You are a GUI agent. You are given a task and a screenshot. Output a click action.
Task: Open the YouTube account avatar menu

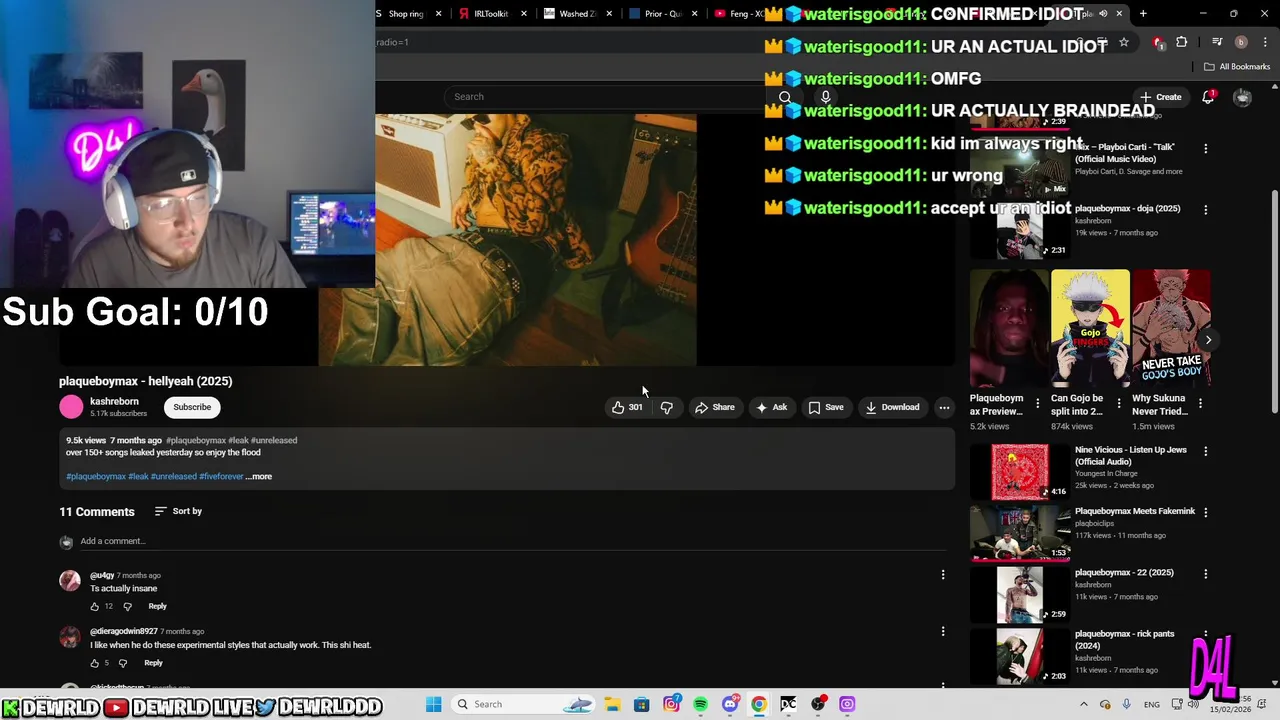coord(1242,97)
